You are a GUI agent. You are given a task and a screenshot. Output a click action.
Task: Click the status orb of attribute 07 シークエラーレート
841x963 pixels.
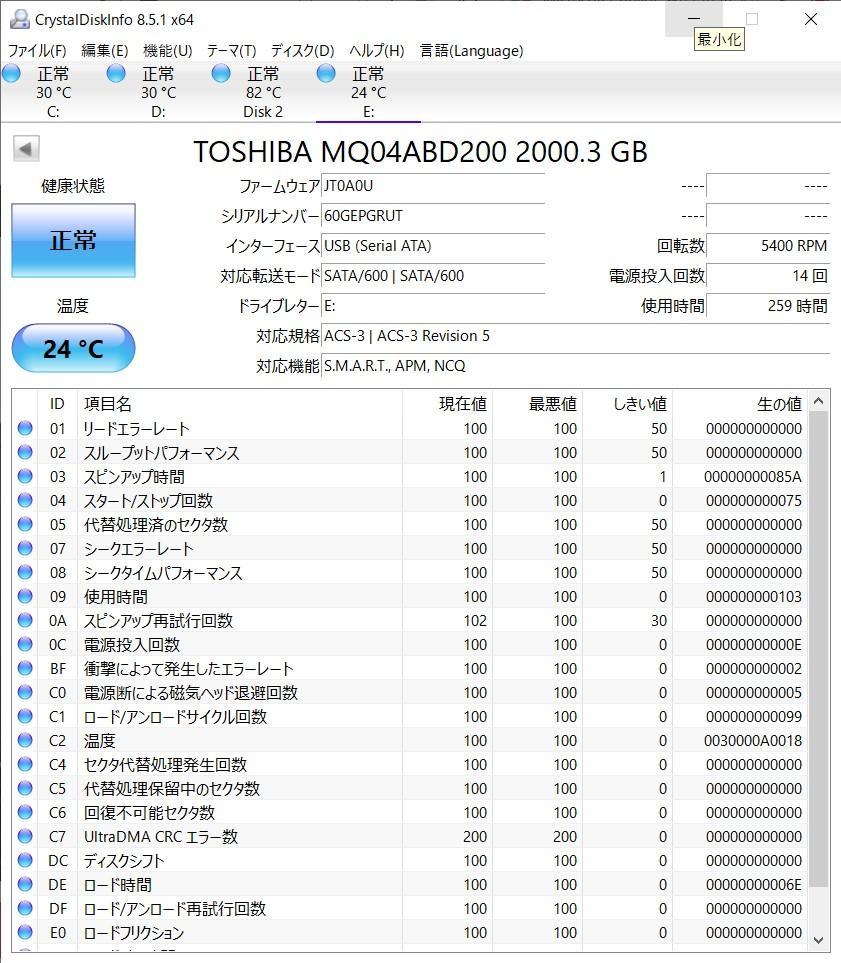pos(25,548)
